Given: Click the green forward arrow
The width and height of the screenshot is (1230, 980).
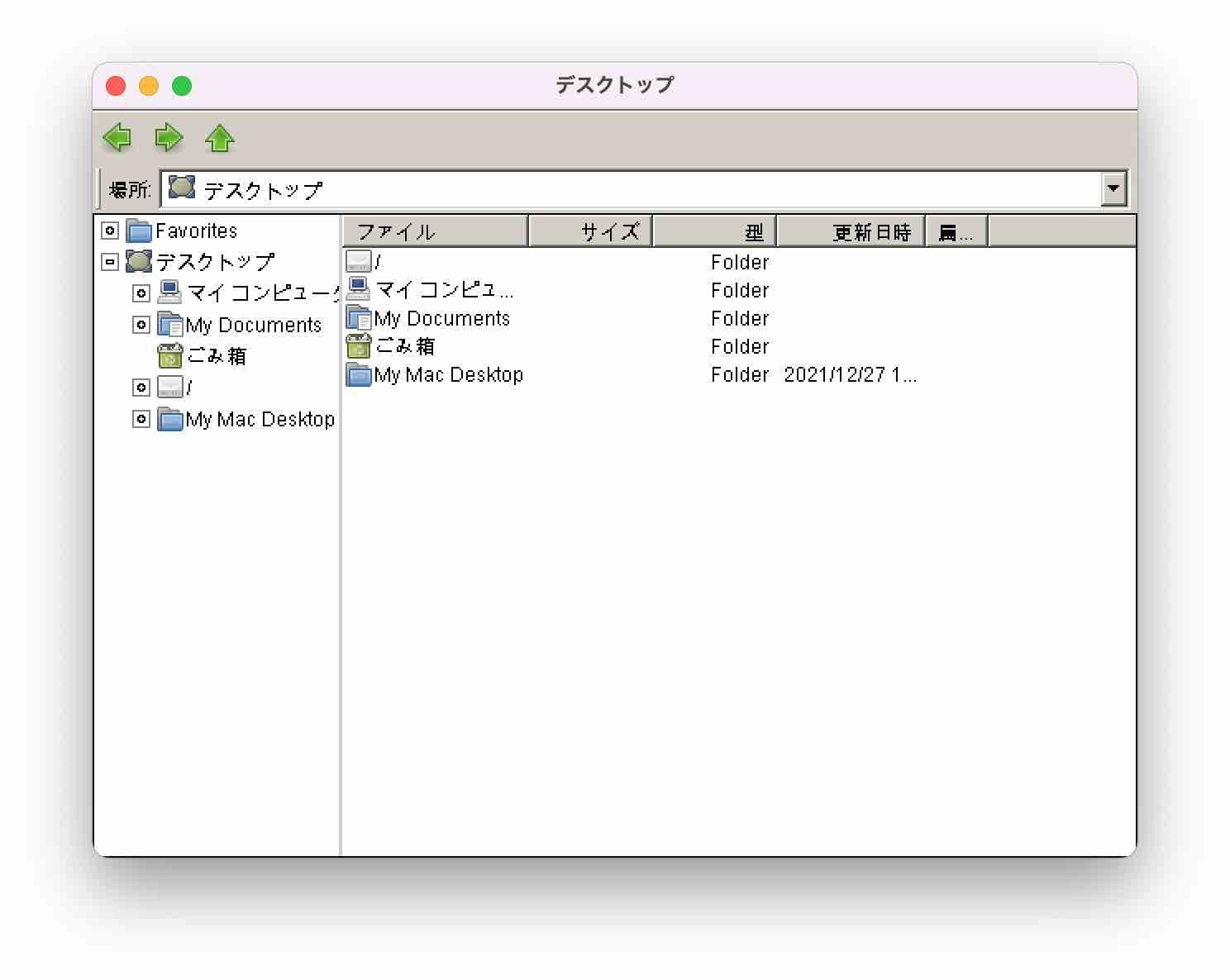Looking at the screenshot, I should [169, 137].
